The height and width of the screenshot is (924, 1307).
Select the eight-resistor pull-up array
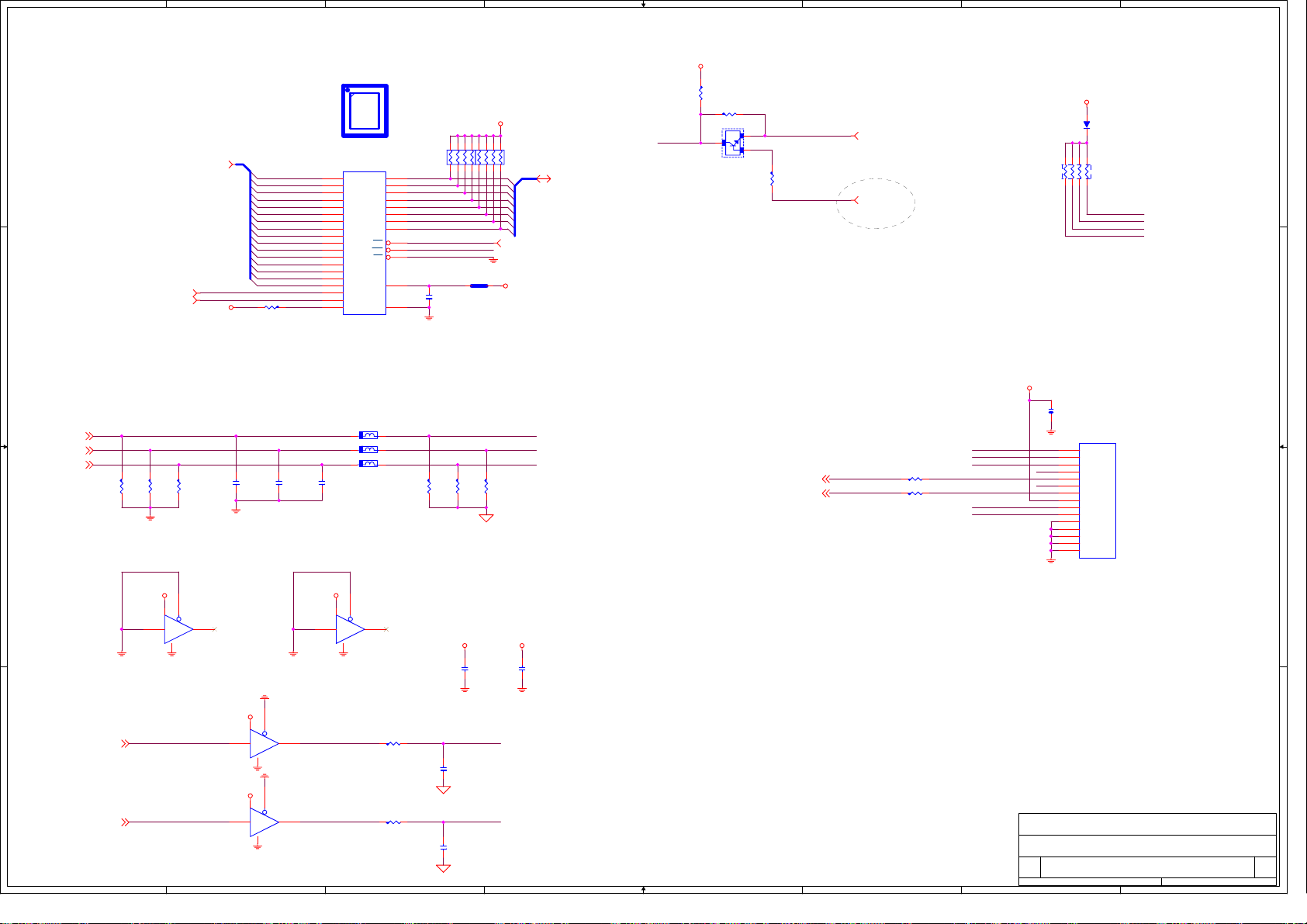(475, 157)
